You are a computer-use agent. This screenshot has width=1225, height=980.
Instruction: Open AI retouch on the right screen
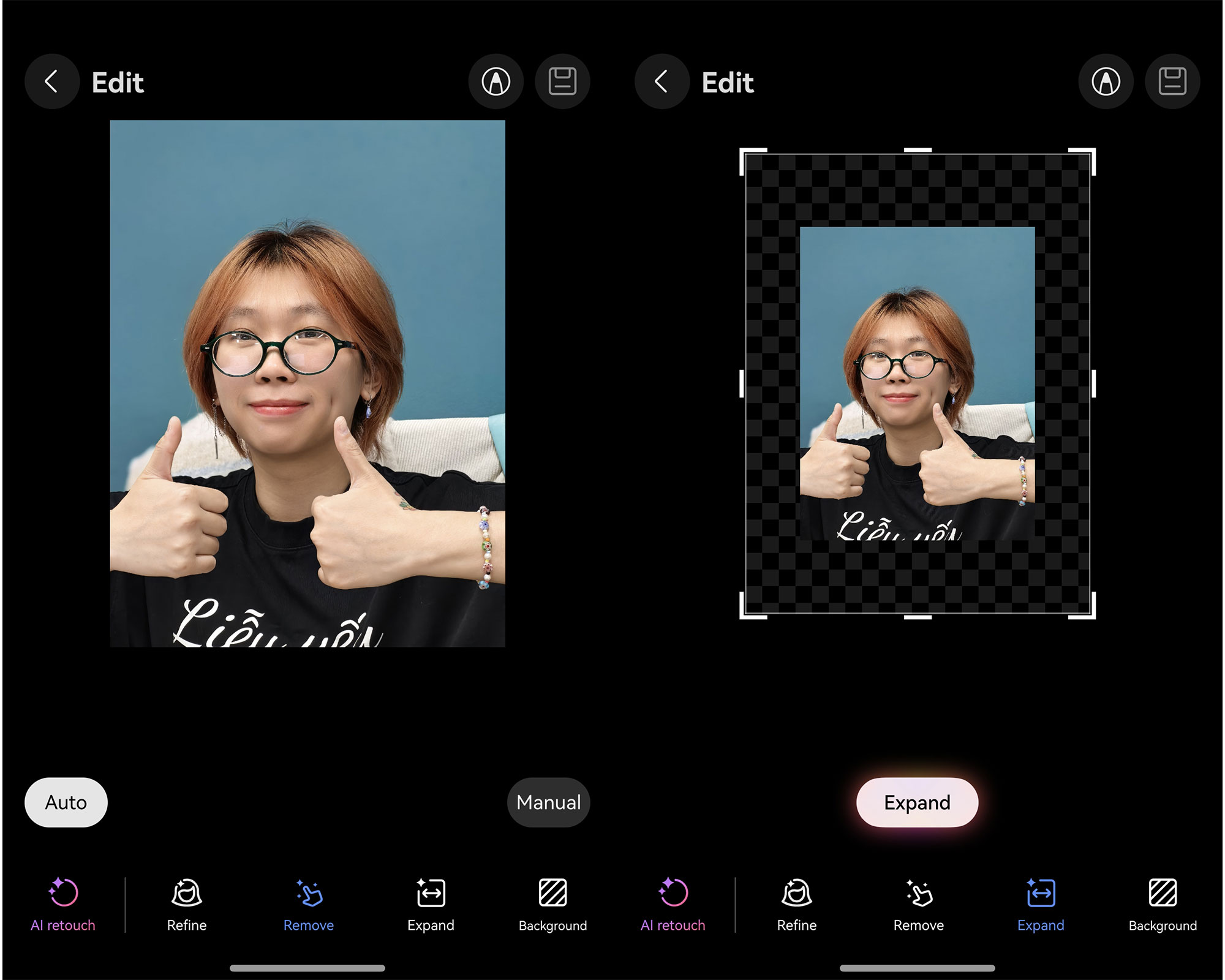point(673,905)
